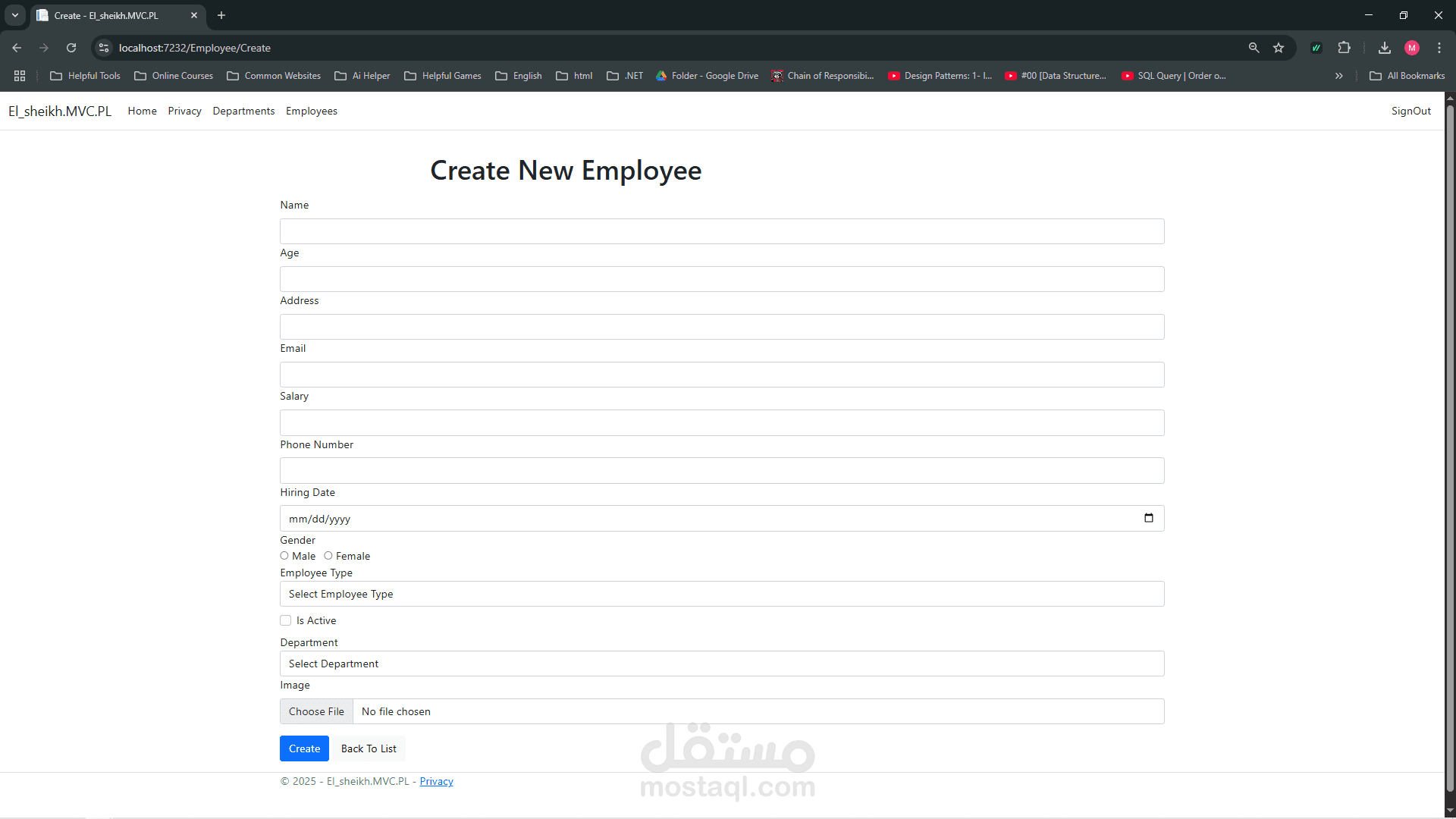Expand the Select Department dropdown
The width and height of the screenshot is (1456, 819).
tap(721, 664)
